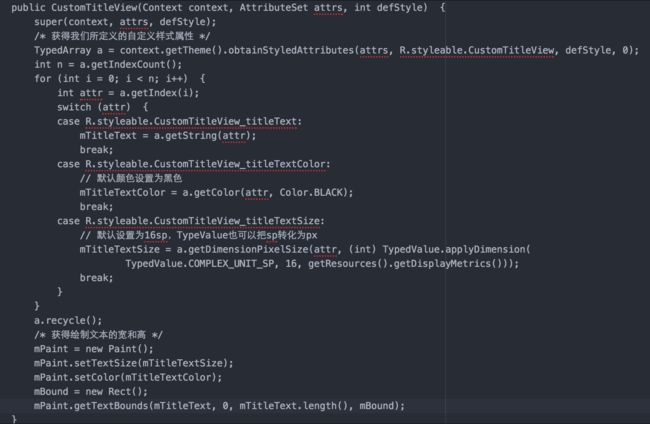Click 'mTitleText.length()' argument

pos(292,406)
